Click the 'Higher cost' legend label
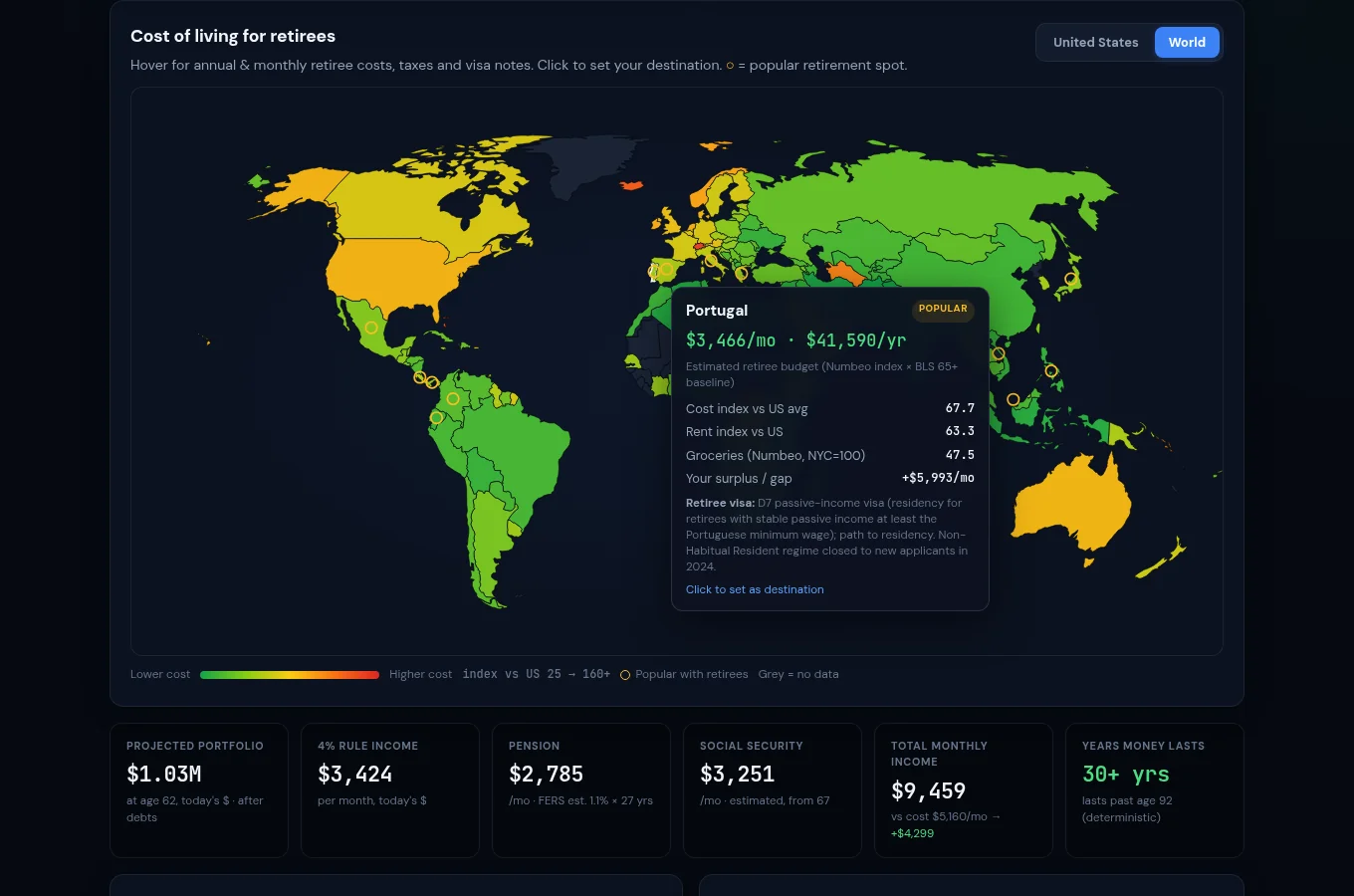The height and width of the screenshot is (896, 1354). [x=420, y=674]
